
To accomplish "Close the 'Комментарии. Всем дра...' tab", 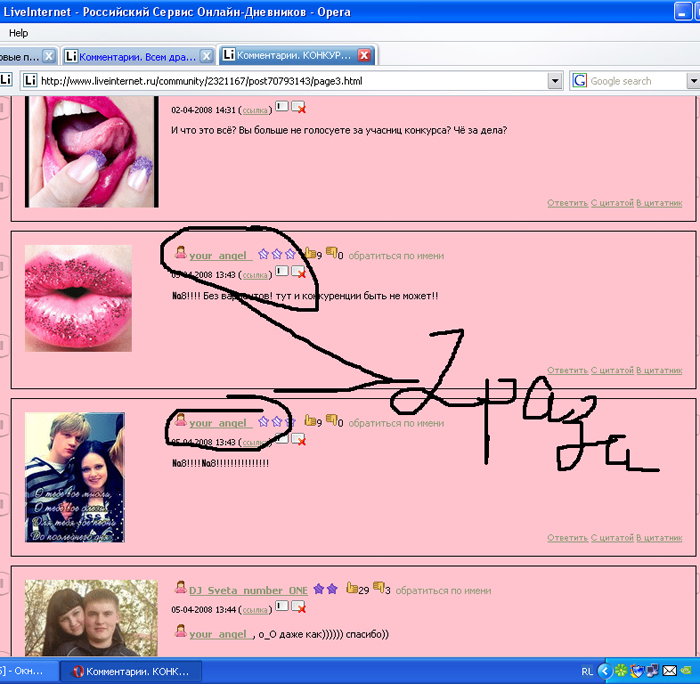I will tap(206, 57).
